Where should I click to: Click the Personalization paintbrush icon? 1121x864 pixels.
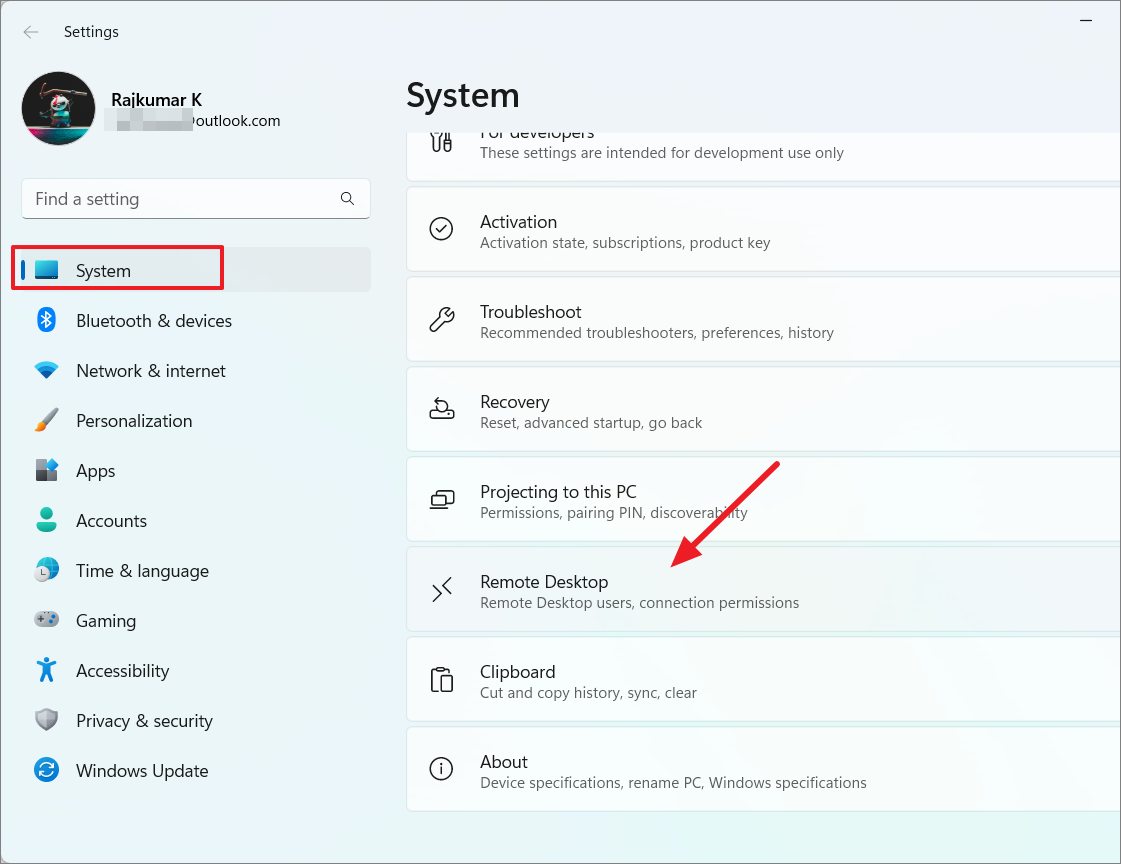click(x=46, y=420)
